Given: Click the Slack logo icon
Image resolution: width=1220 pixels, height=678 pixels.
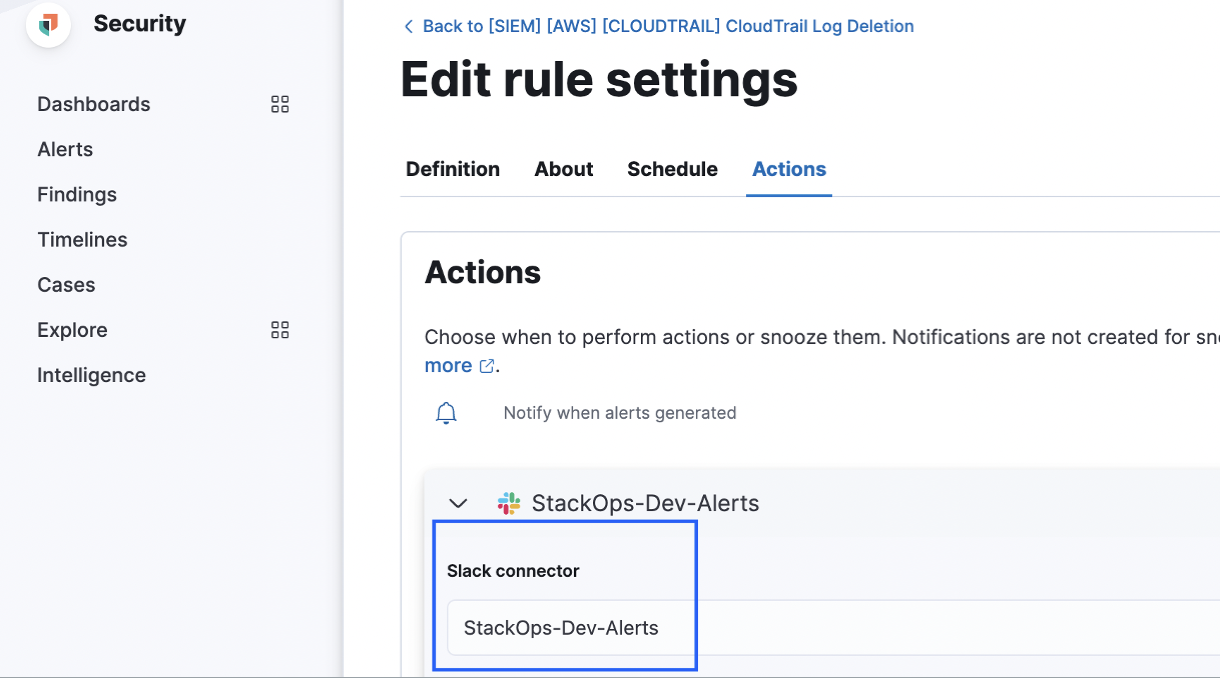Looking at the screenshot, I should pos(509,503).
